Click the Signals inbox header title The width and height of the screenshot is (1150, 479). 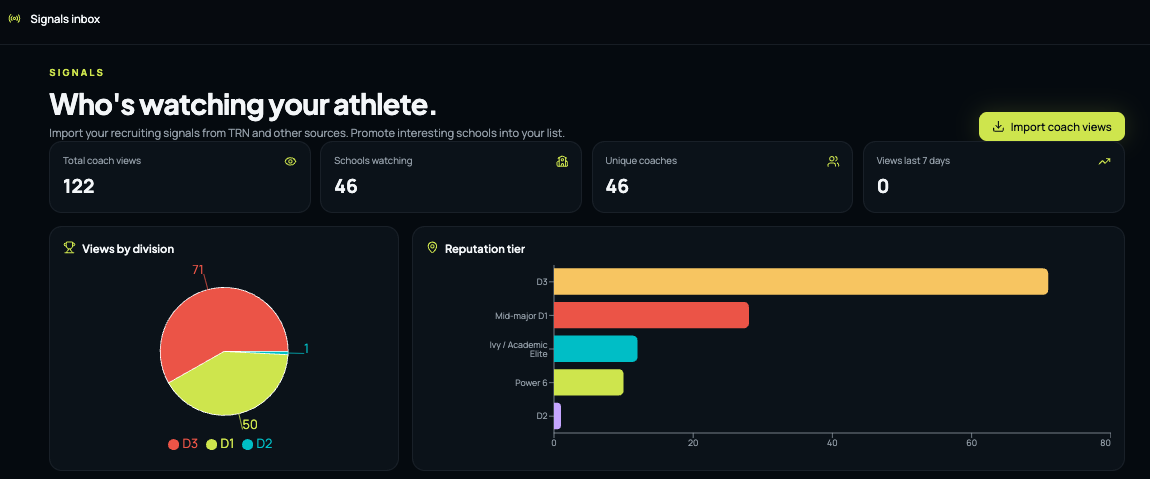pos(65,19)
